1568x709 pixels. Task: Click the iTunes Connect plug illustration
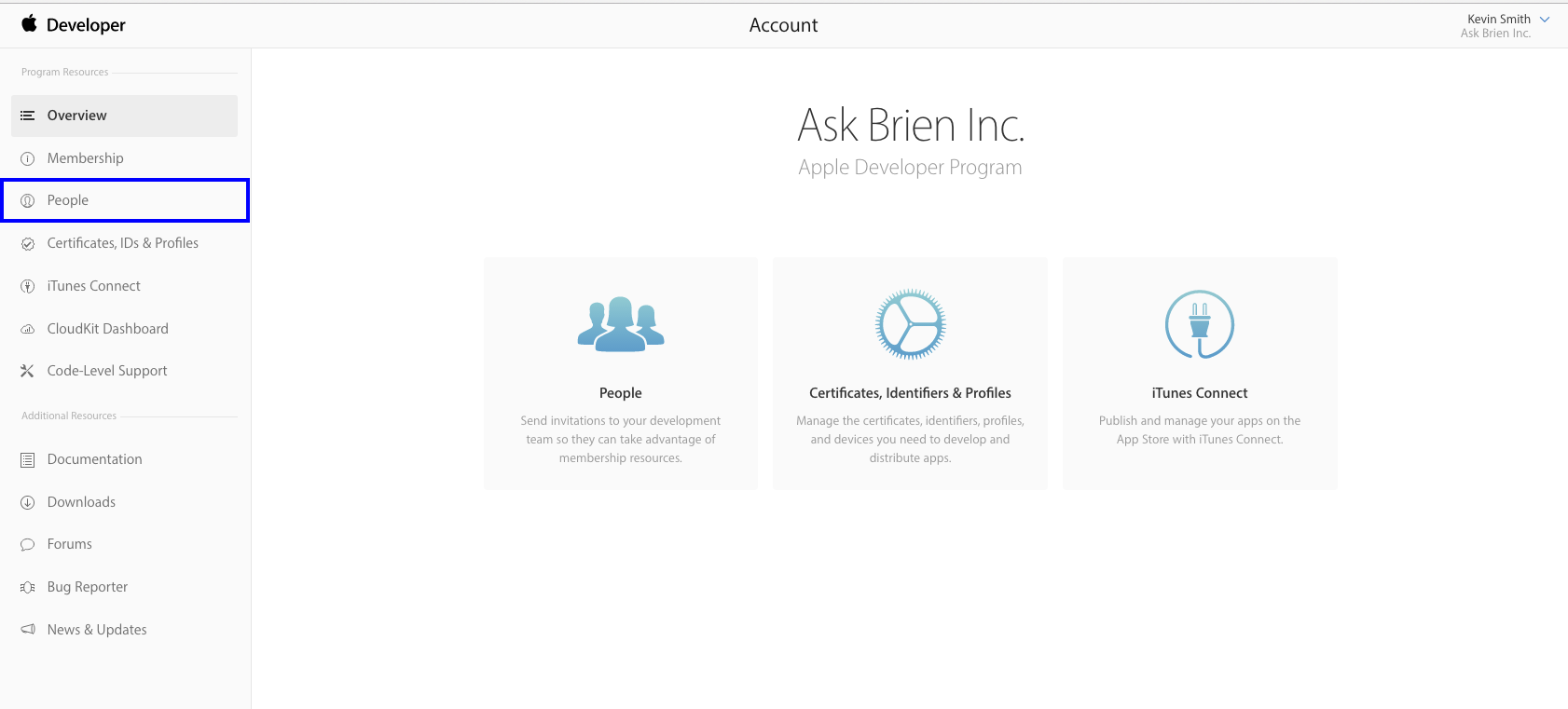1200,324
